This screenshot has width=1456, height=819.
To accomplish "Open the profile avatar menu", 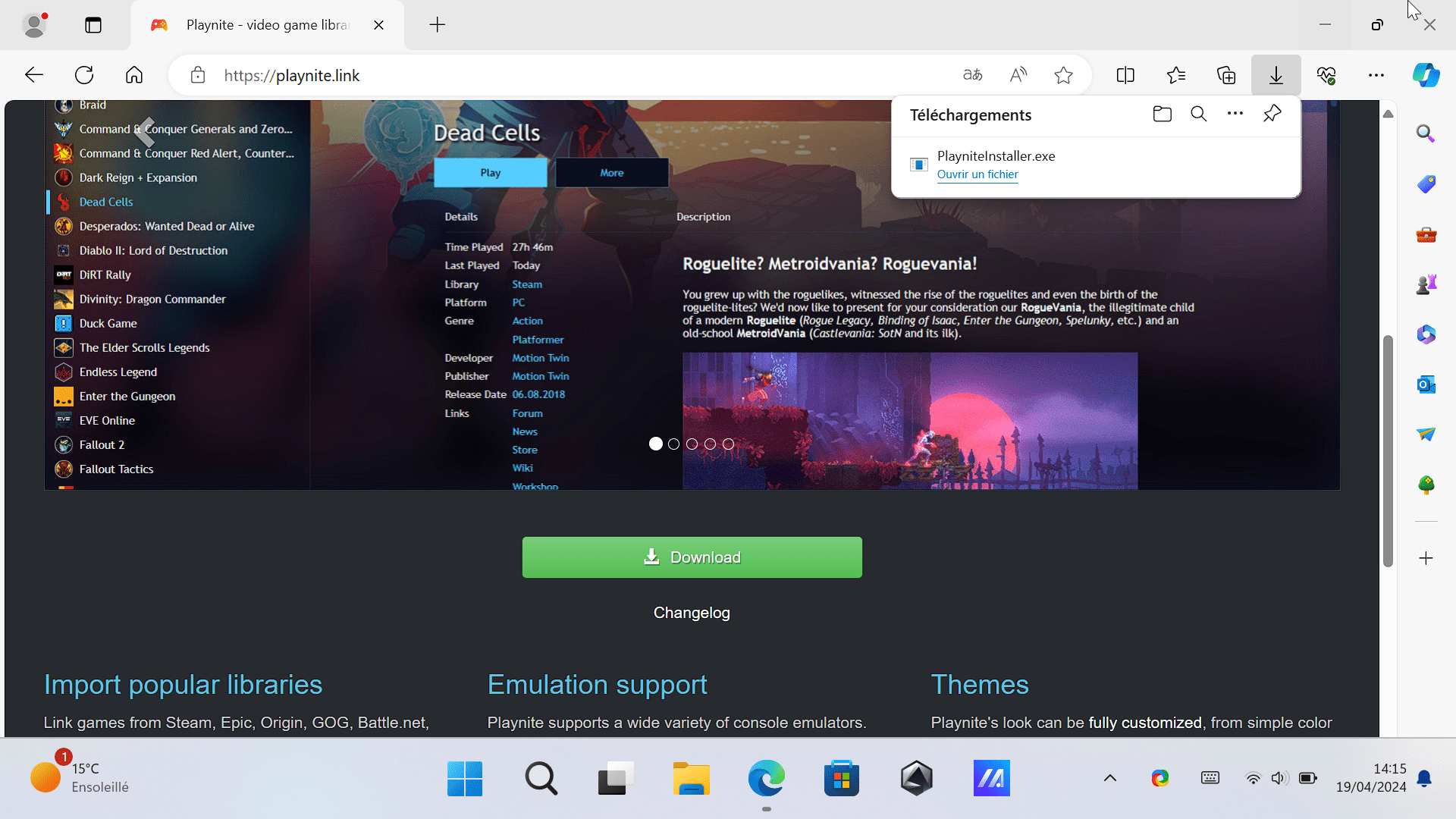I will (x=34, y=25).
